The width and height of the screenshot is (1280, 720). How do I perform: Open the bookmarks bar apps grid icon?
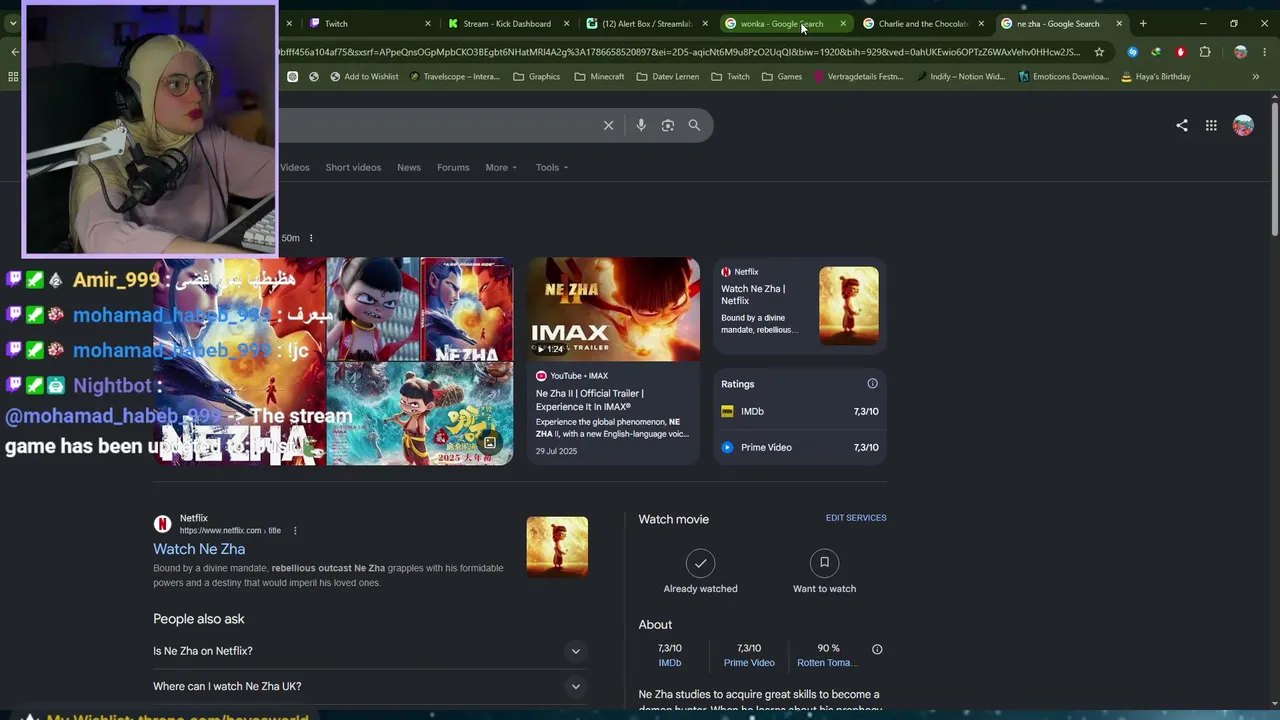click(x=13, y=77)
